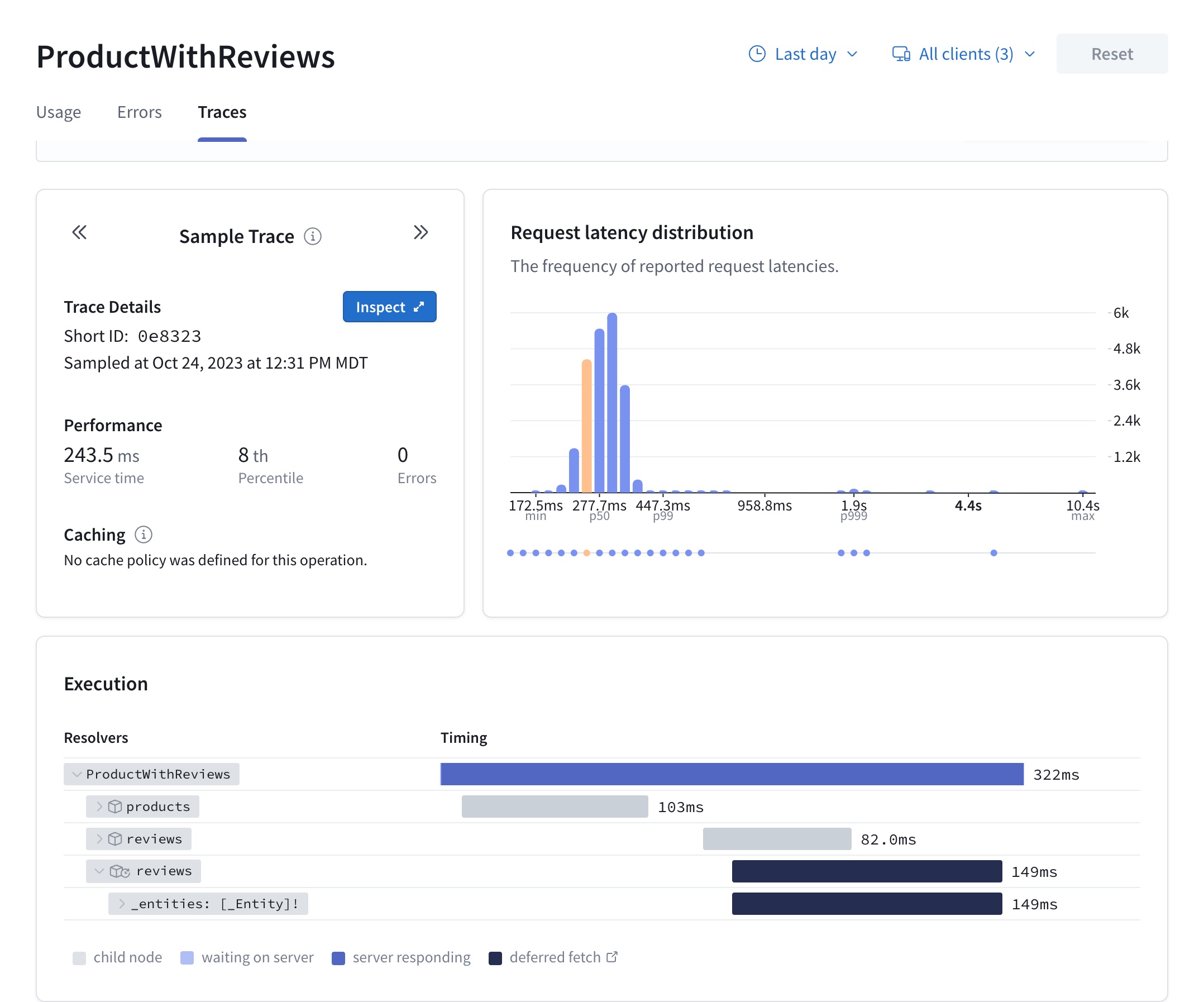Click the devices icon beside All clients
Screen dimensions: 1204x1002
(901, 54)
